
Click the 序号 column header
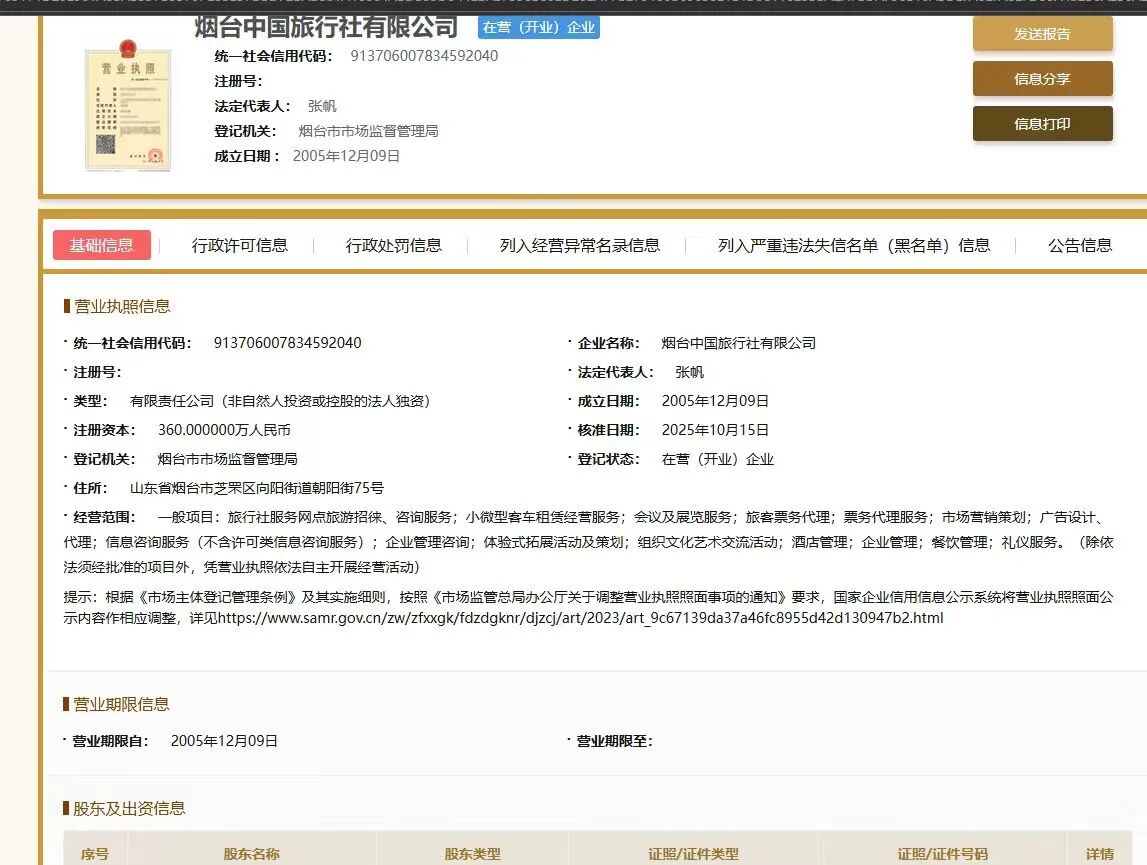coord(95,854)
